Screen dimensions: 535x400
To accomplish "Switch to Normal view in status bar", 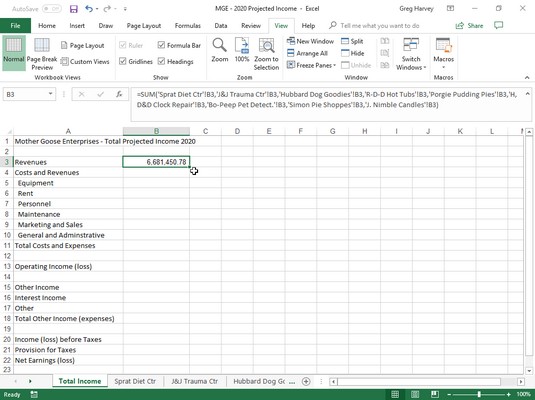I will pos(395,395).
